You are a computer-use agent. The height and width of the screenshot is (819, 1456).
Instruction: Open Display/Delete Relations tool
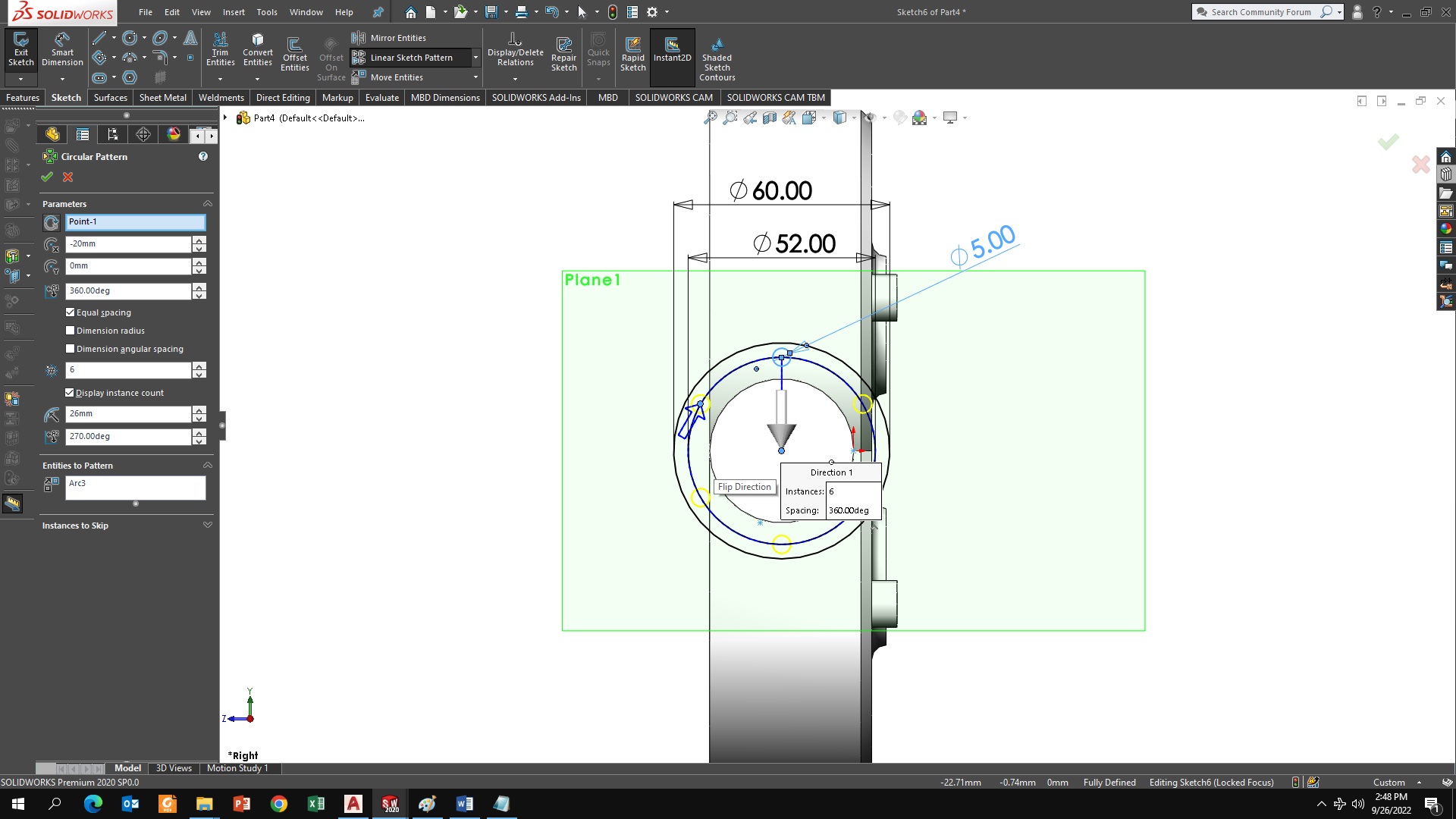point(515,49)
